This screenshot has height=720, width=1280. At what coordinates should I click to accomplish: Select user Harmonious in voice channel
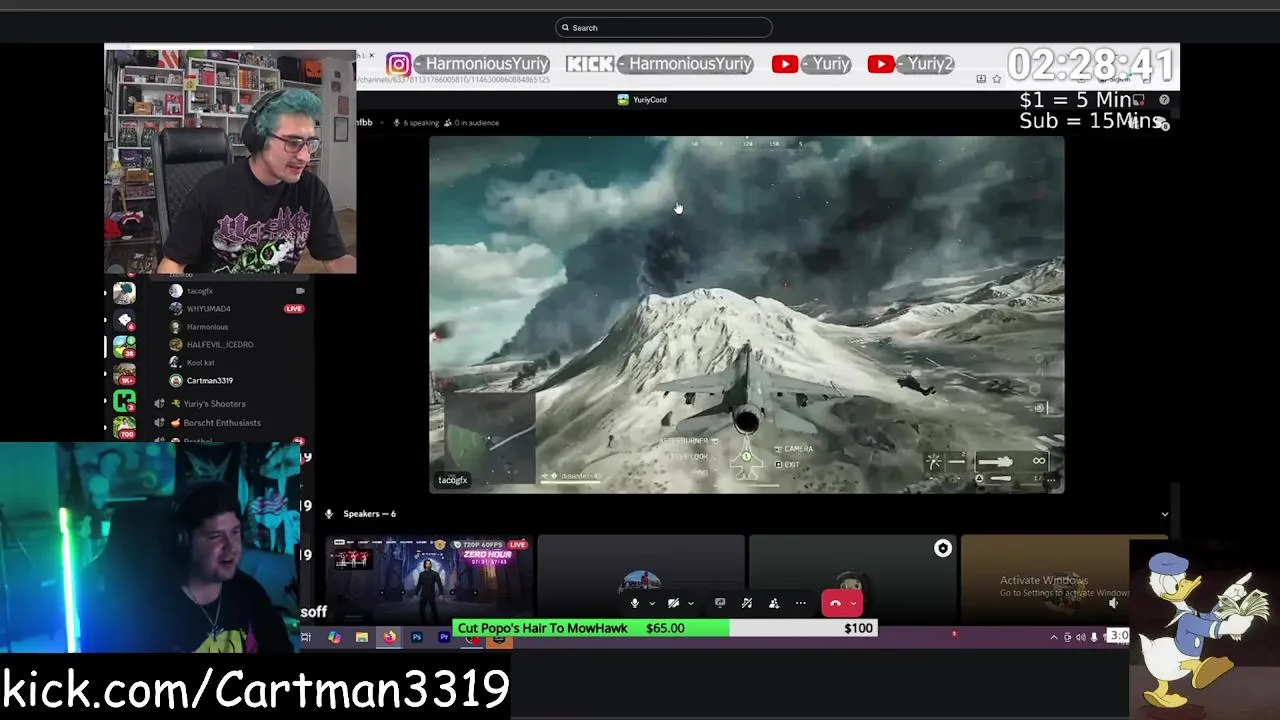[207, 327]
